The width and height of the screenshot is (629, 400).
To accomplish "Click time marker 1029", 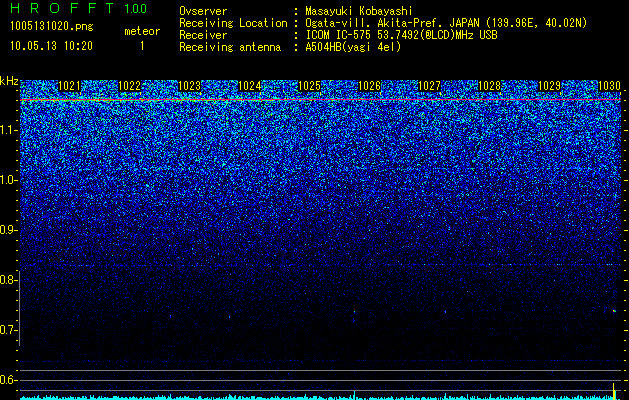I will (x=549, y=86).
